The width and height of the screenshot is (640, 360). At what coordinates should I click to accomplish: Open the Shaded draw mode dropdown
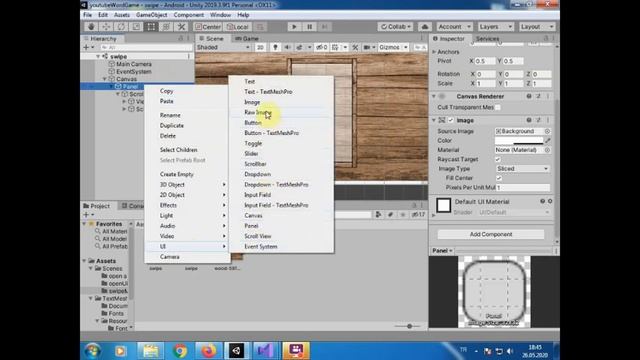pyautogui.click(x=223, y=47)
